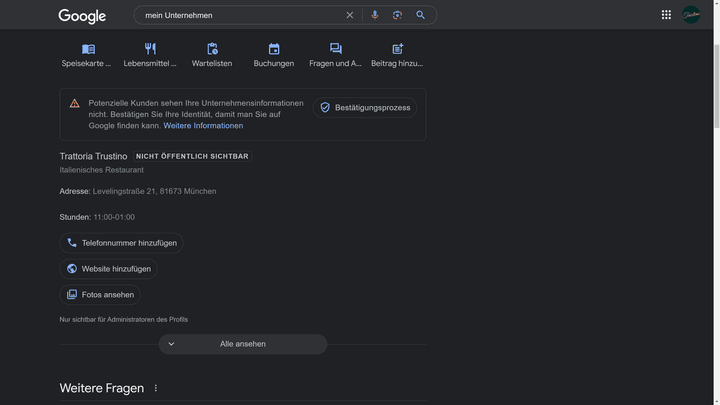
Task: Clear the search field with X icon
Action: pos(350,15)
